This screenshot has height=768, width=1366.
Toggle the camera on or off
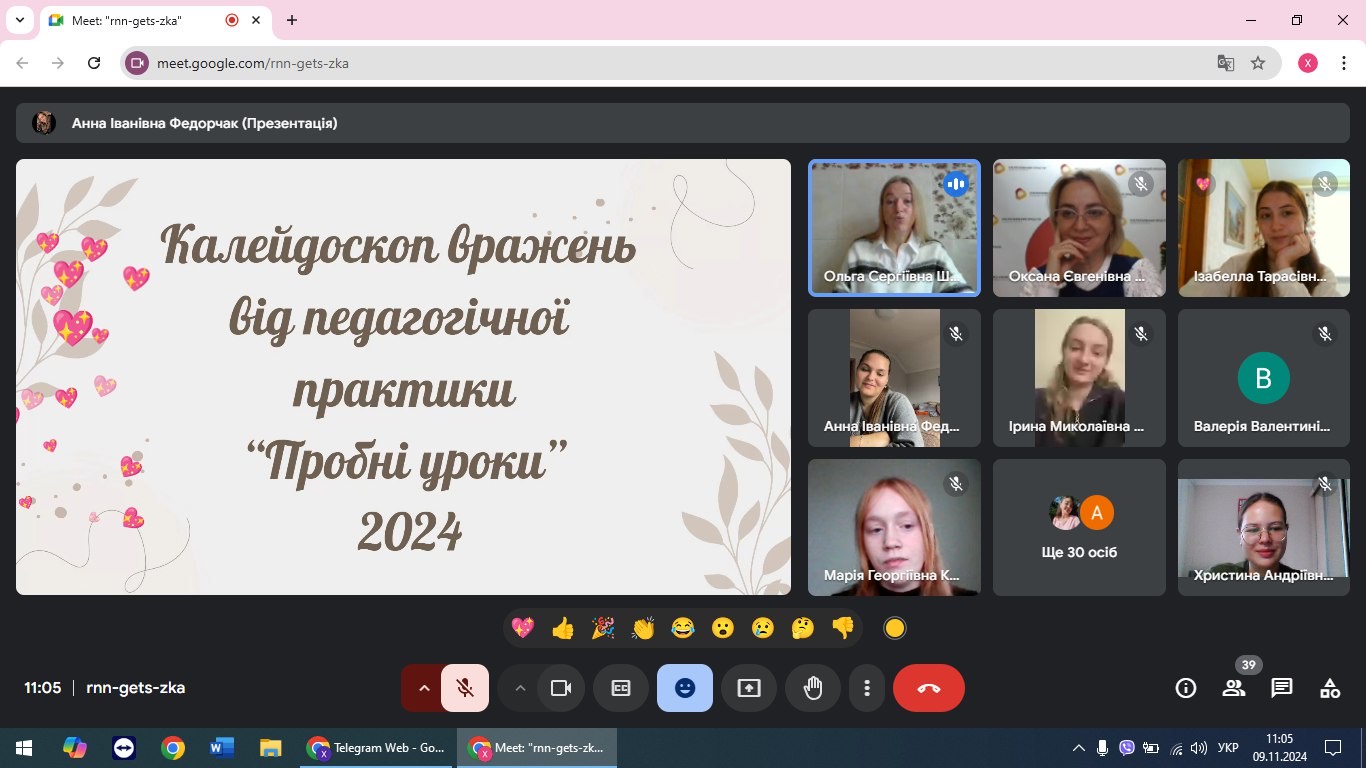[x=561, y=688]
